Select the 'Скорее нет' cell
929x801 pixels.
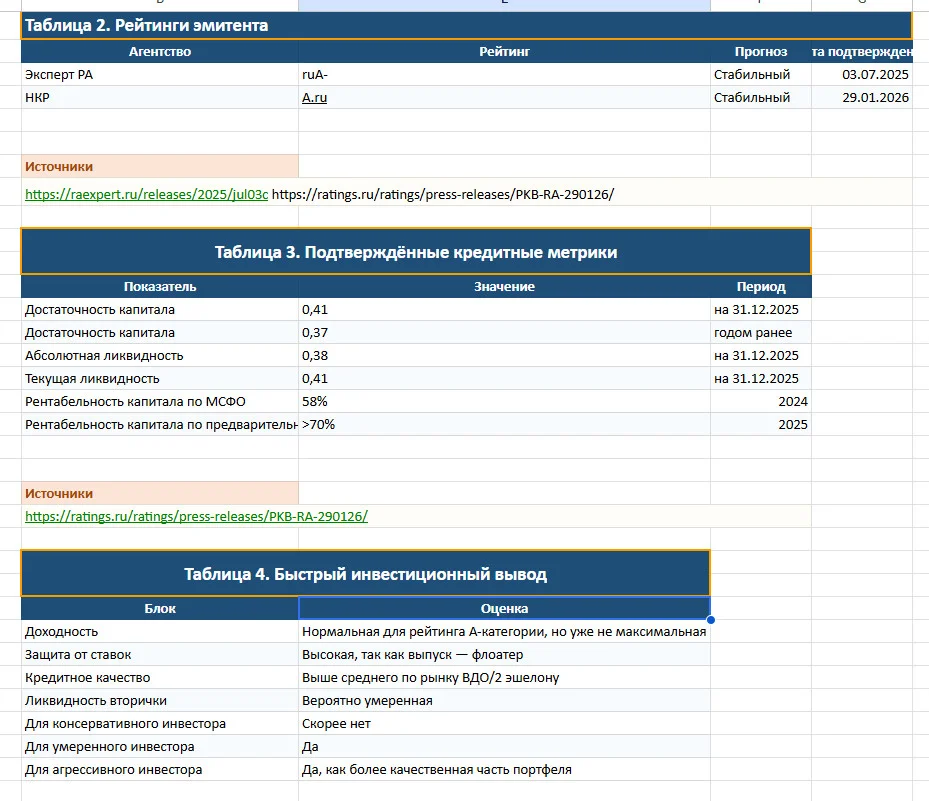pyautogui.click(x=504, y=723)
